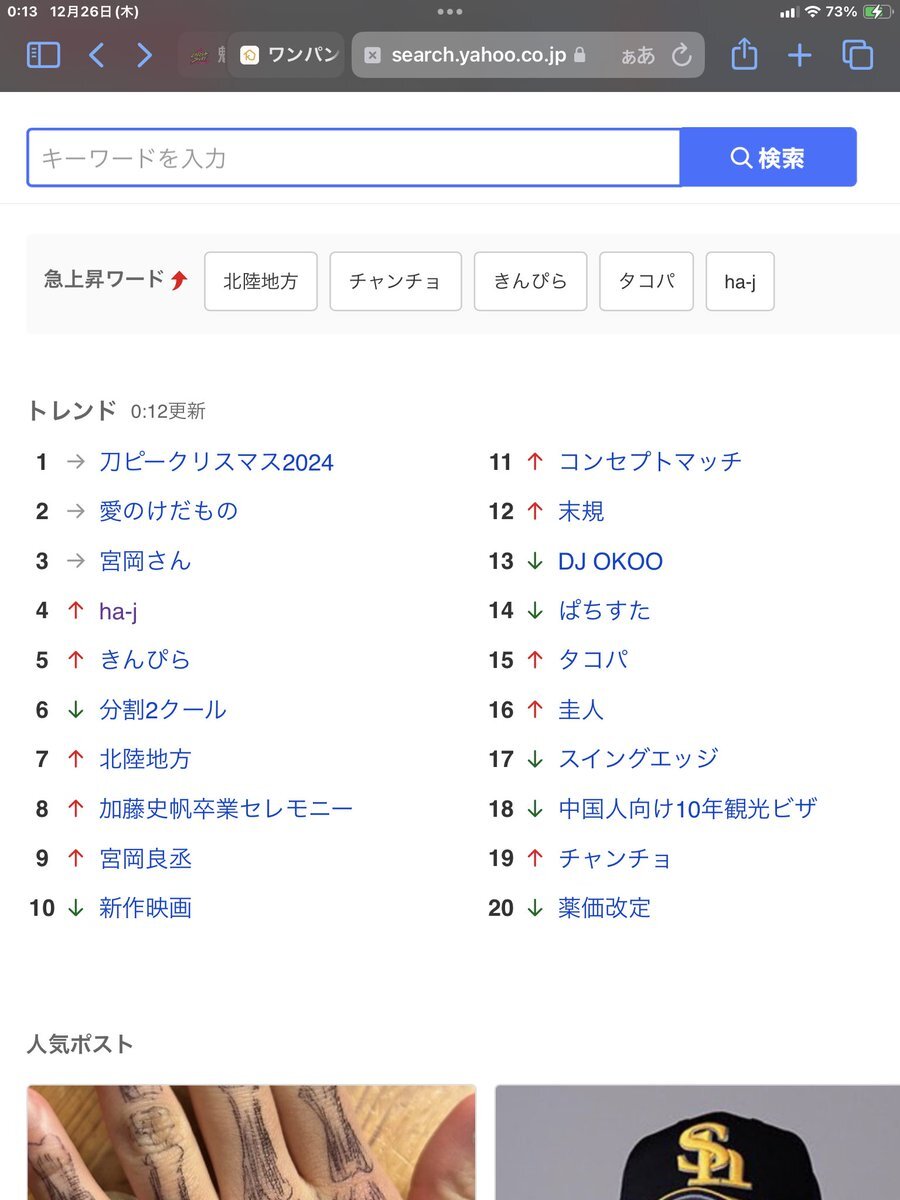Screen dimensions: 900x1200
Task: Open the baseball cap post thumbnail
Action: 698,1142
